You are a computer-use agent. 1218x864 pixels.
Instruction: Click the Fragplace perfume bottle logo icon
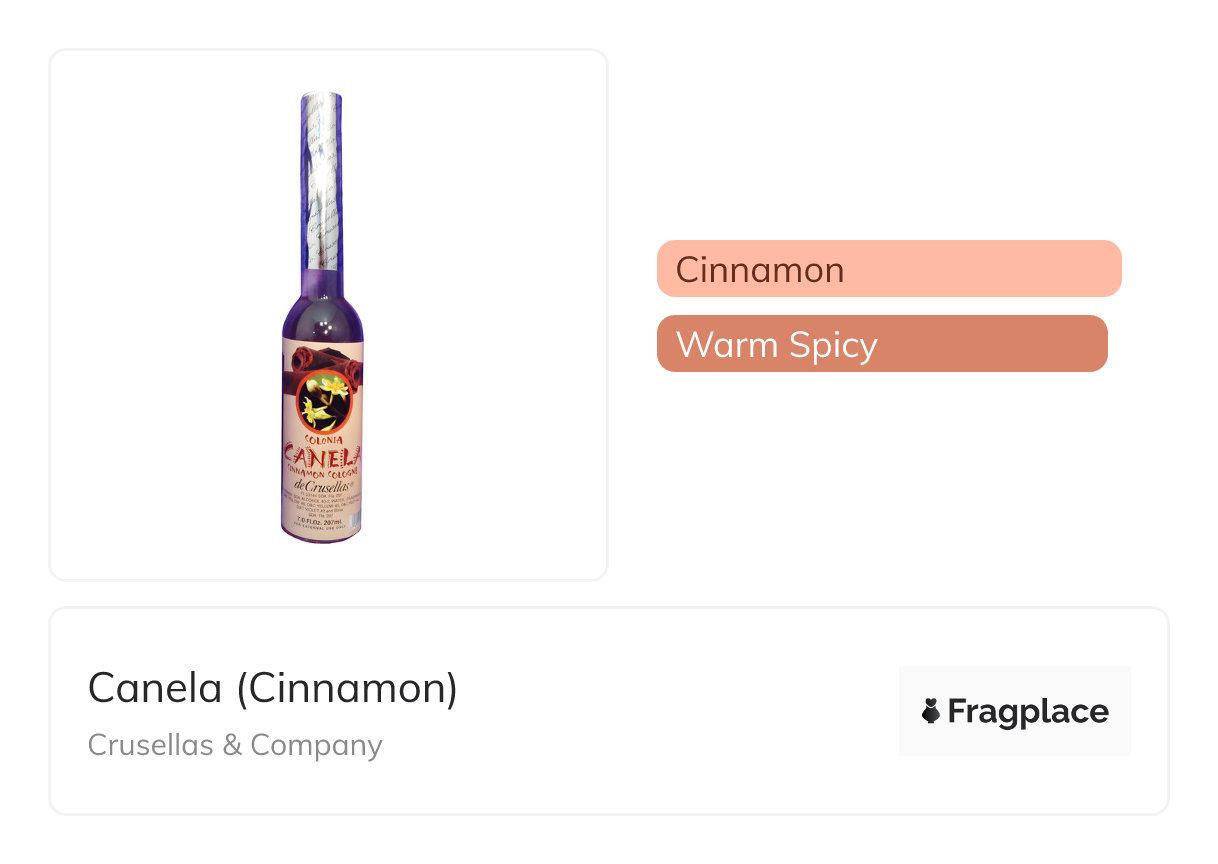tap(931, 711)
